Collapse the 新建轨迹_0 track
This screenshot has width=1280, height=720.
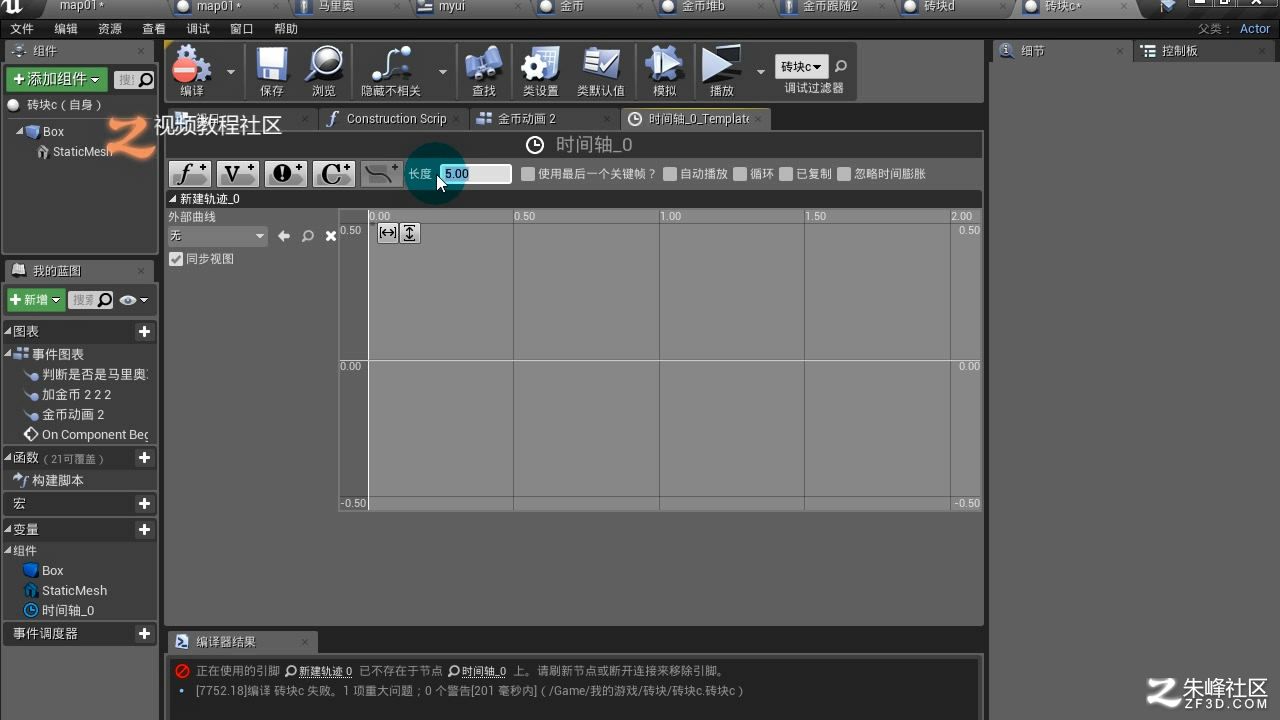tap(172, 199)
